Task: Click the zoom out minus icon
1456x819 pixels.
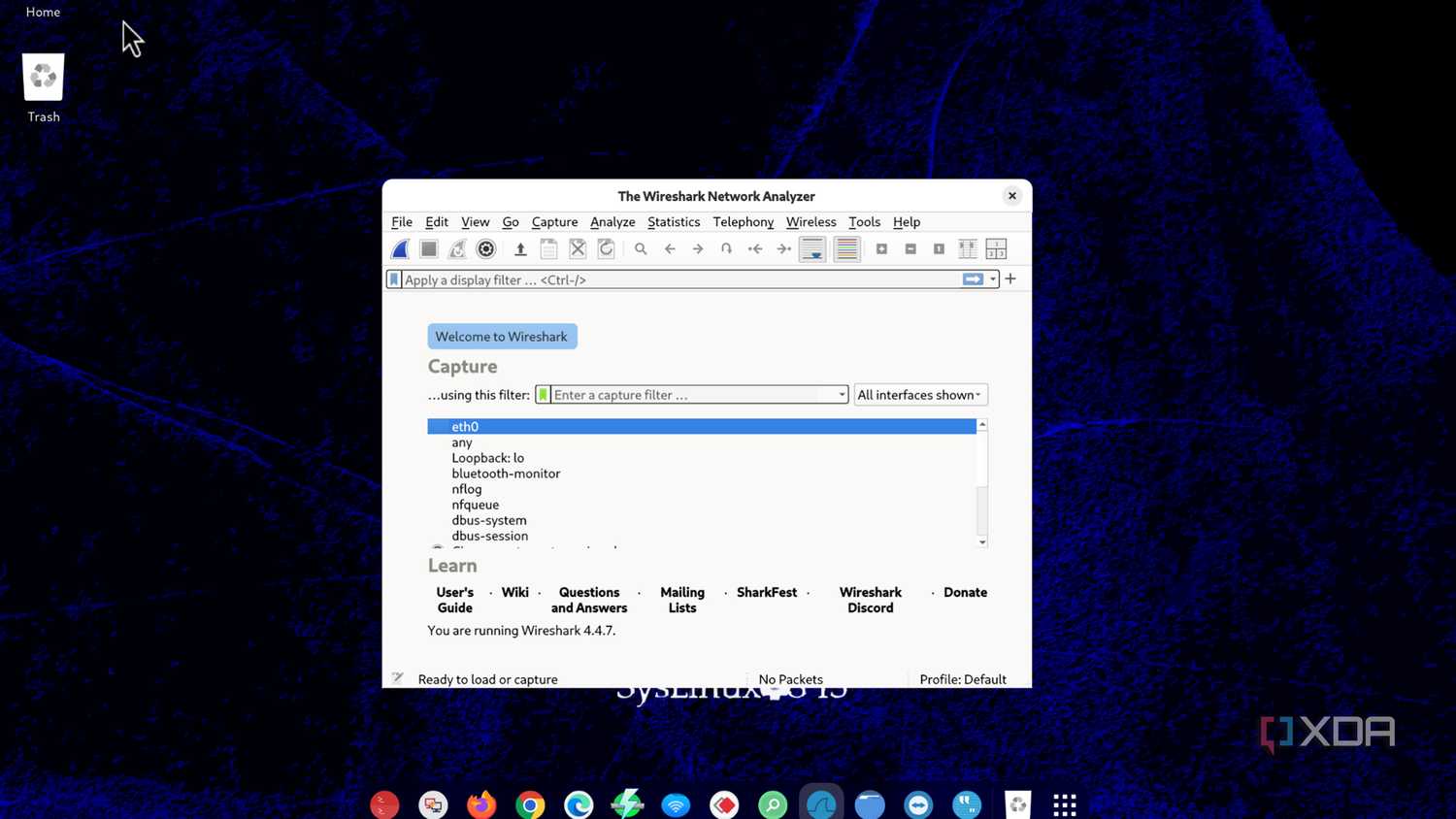Action: [910, 249]
